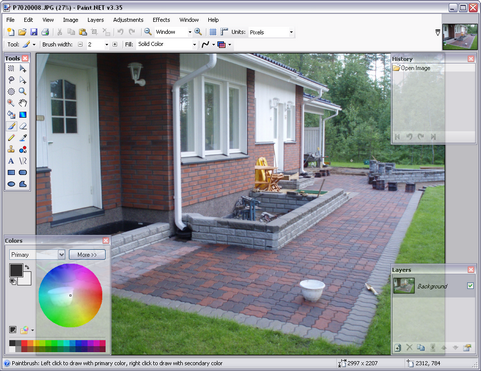The width and height of the screenshot is (481, 371).
Task: Click the Save disk icon
Action: 34,32
